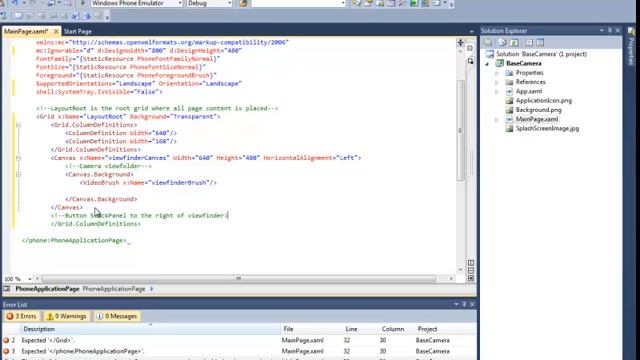
Task: Toggle auto-hide pin on Solution Explorer
Action: pos(610,31)
